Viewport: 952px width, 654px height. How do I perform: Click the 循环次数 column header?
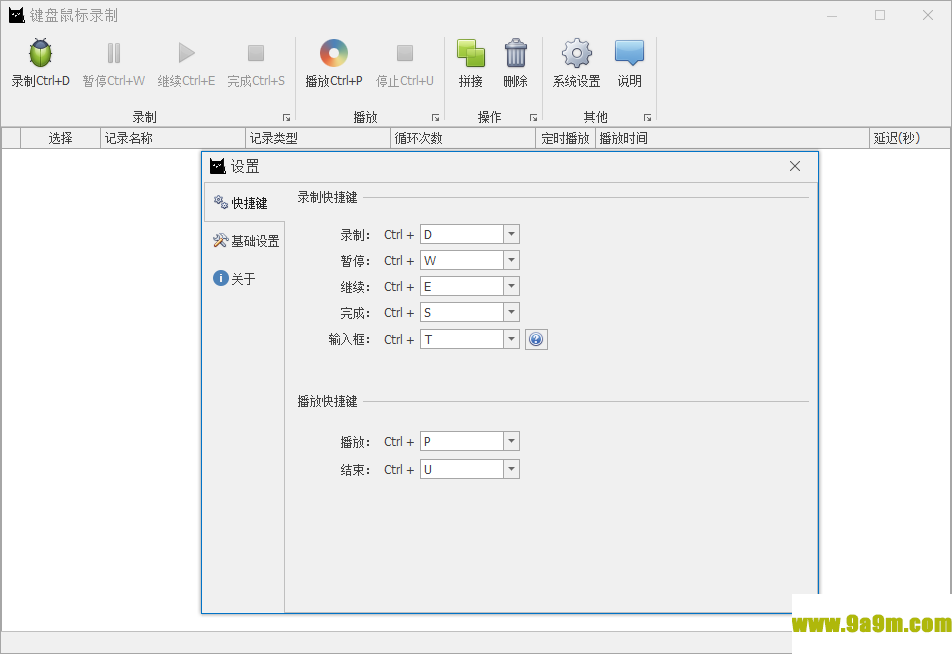pos(463,138)
